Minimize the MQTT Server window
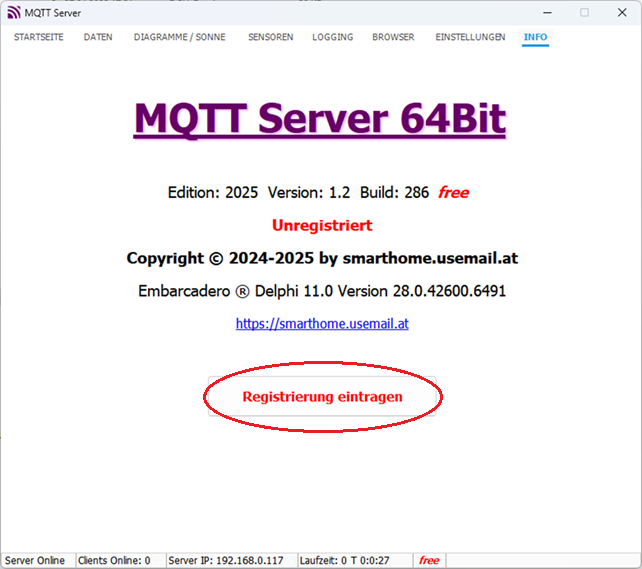 (546, 13)
